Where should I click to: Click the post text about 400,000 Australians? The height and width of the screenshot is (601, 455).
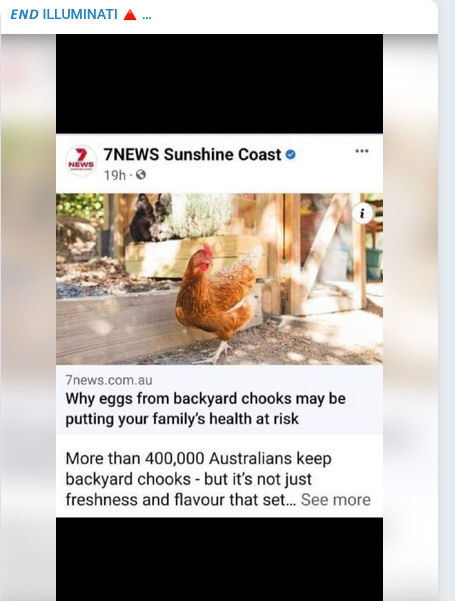[199, 479]
